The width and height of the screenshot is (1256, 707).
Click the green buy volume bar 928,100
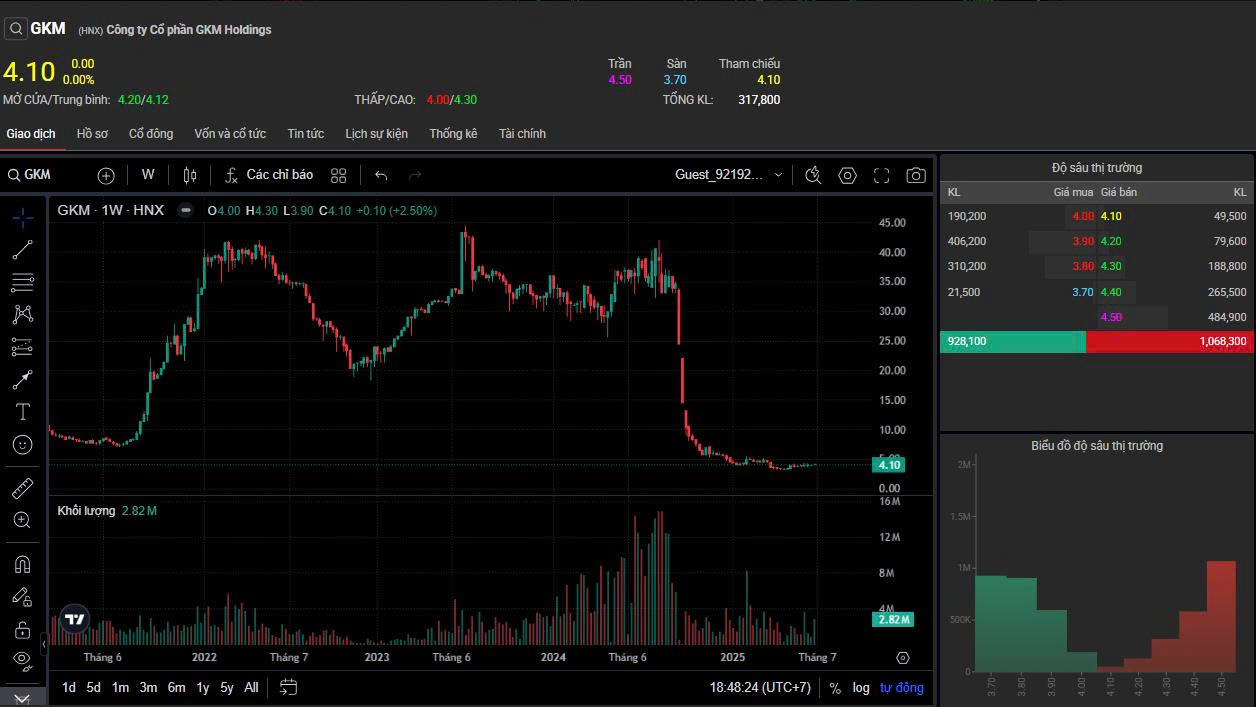coord(1013,342)
